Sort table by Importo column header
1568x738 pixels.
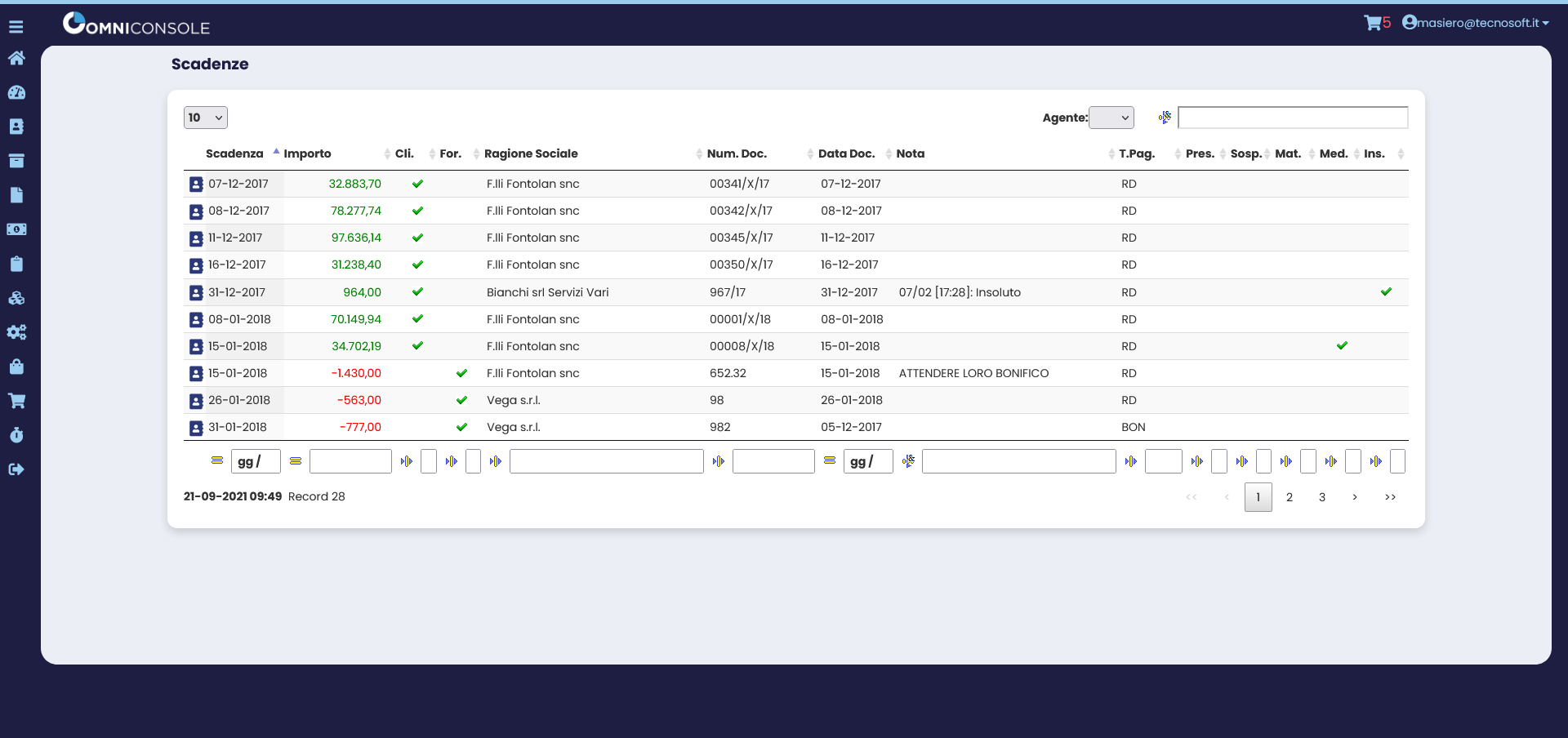click(307, 153)
